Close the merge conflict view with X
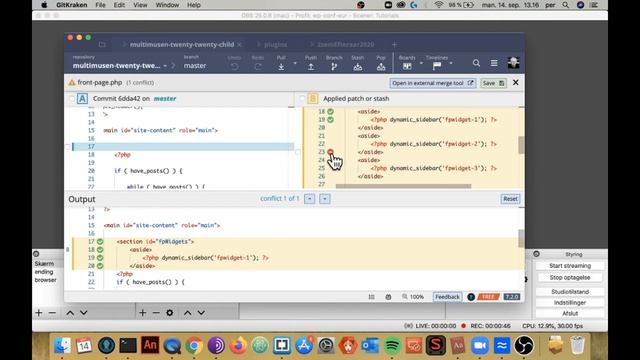 click(x=516, y=82)
